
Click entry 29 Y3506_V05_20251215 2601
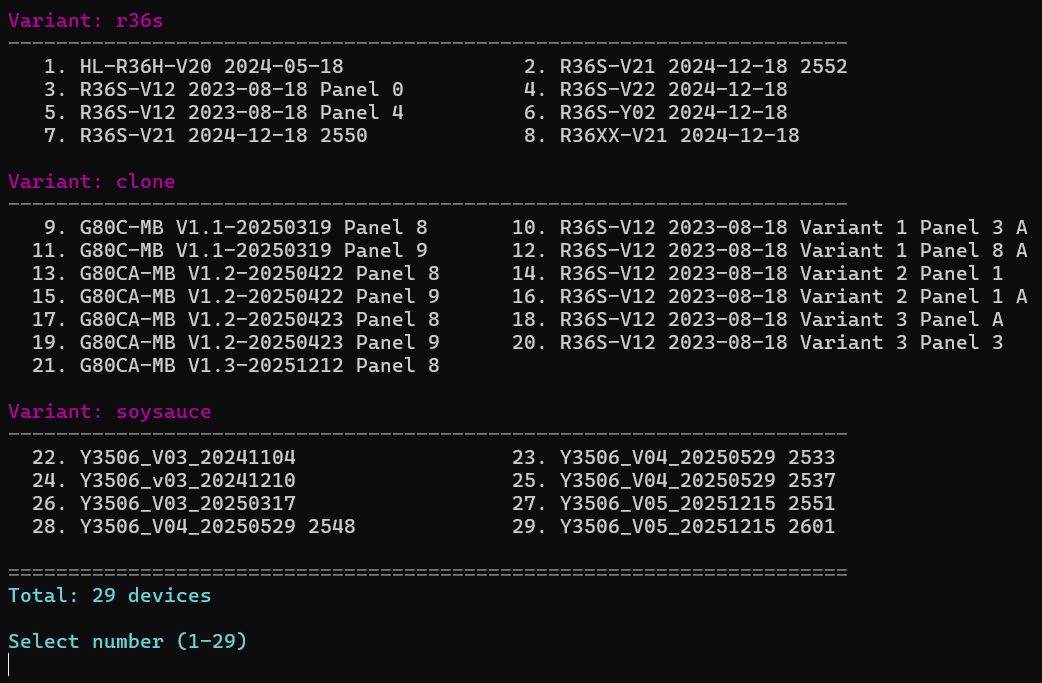pos(673,526)
